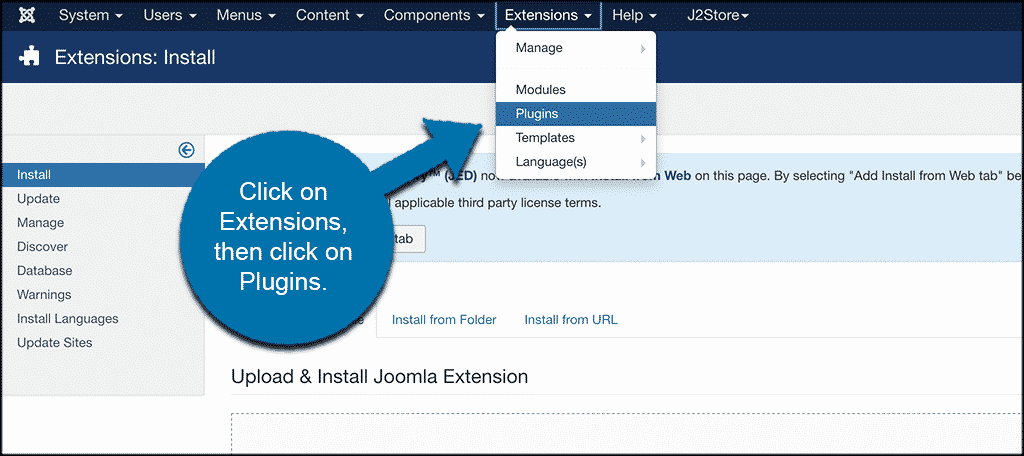Expand the Language(s) submenu item

[576, 162]
